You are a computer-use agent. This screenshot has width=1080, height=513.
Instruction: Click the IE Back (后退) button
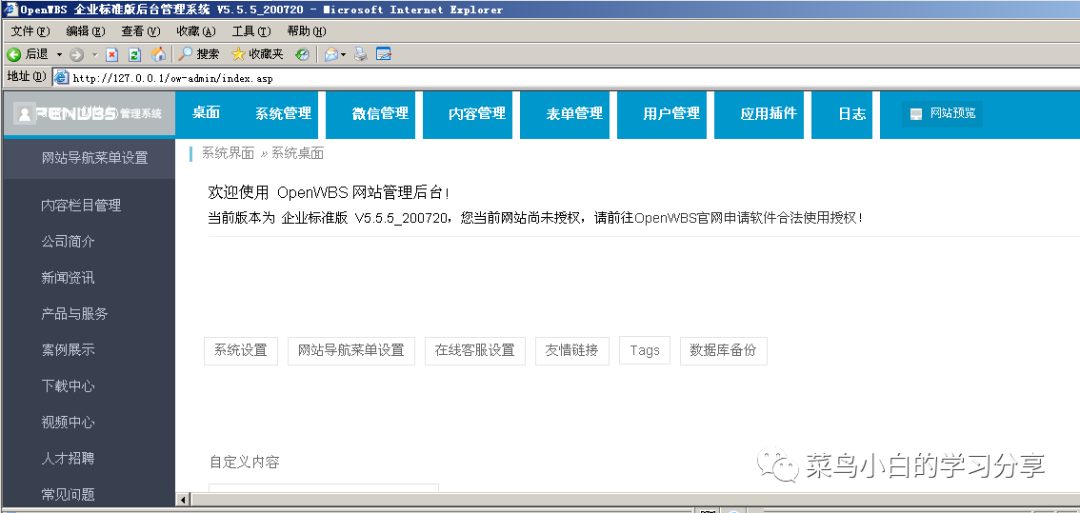click(28, 54)
